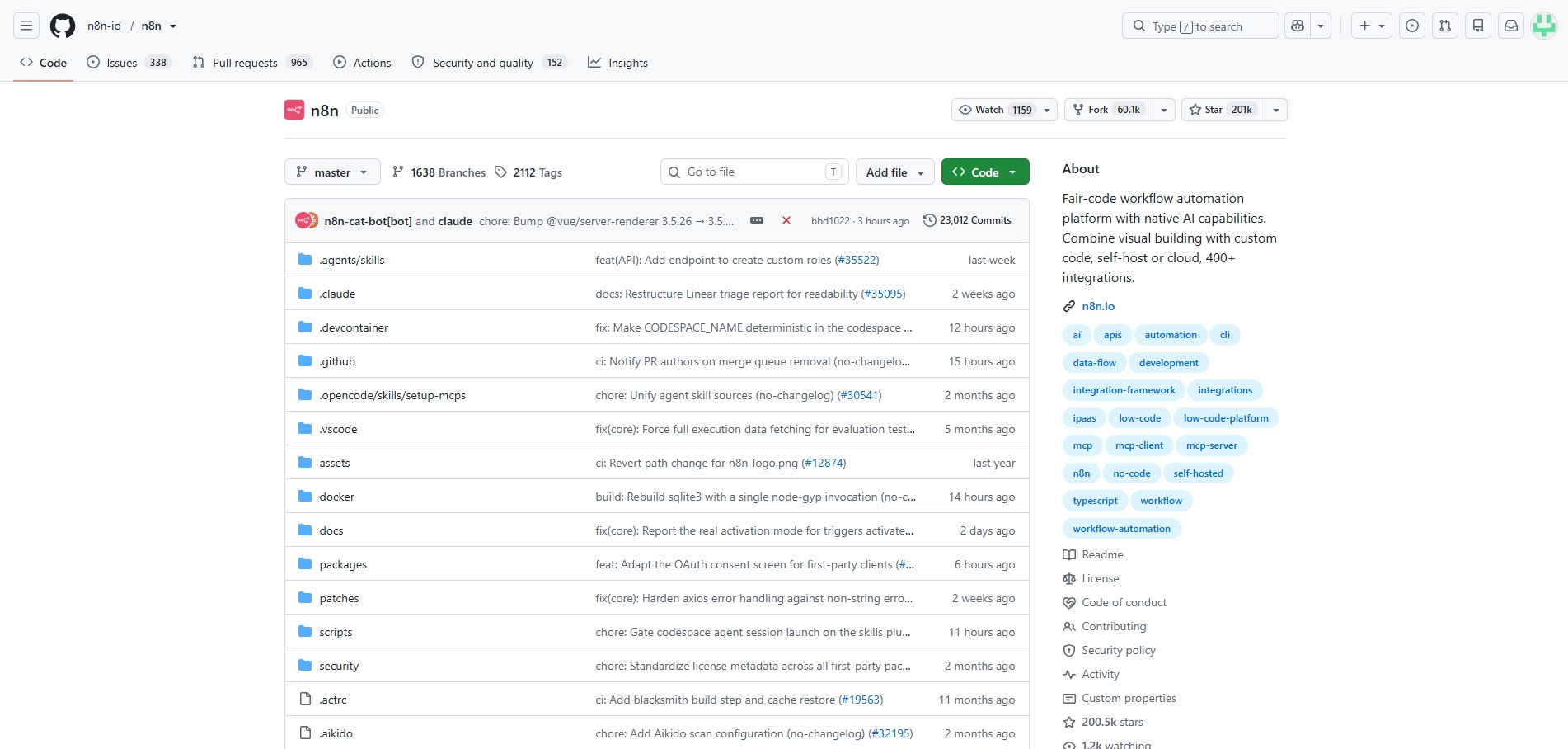Switch to the Pull requests tab
Image resolution: width=1568 pixels, height=749 pixels.
coord(252,63)
